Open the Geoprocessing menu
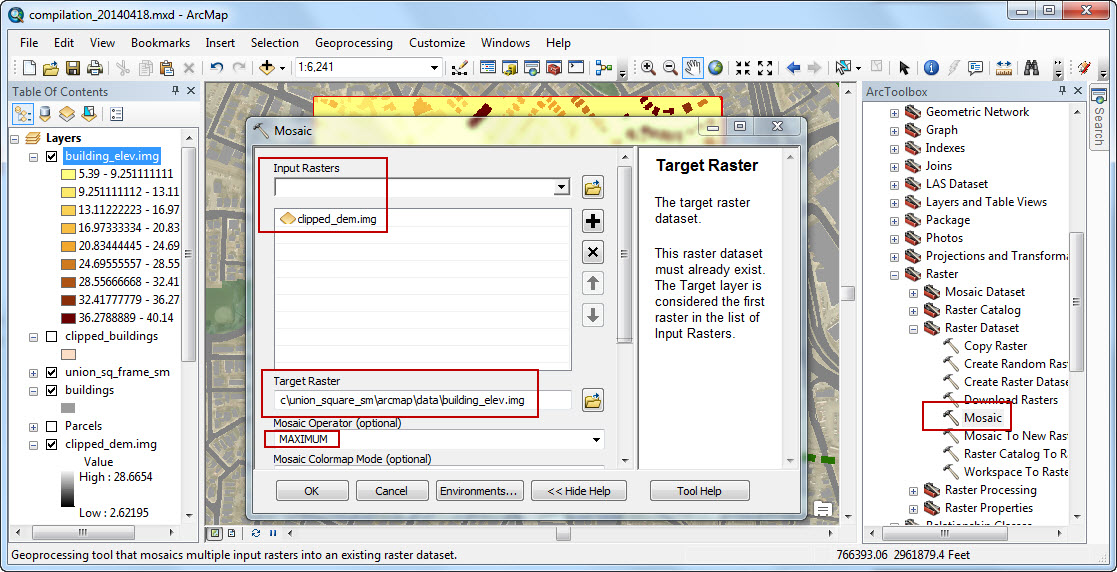This screenshot has width=1117, height=572. click(x=354, y=43)
